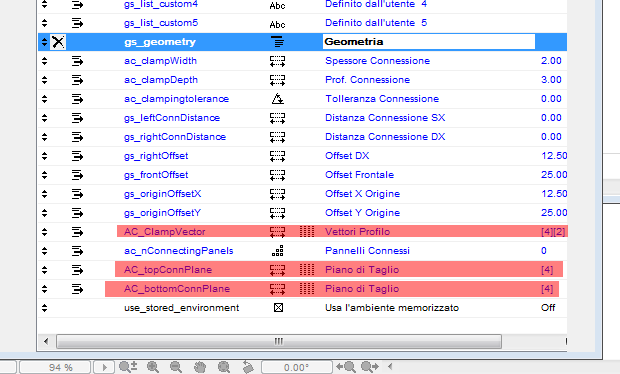Click the array grid icon for AC_topConnPlane
Screen dimensions: 620x374
(x=307, y=270)
